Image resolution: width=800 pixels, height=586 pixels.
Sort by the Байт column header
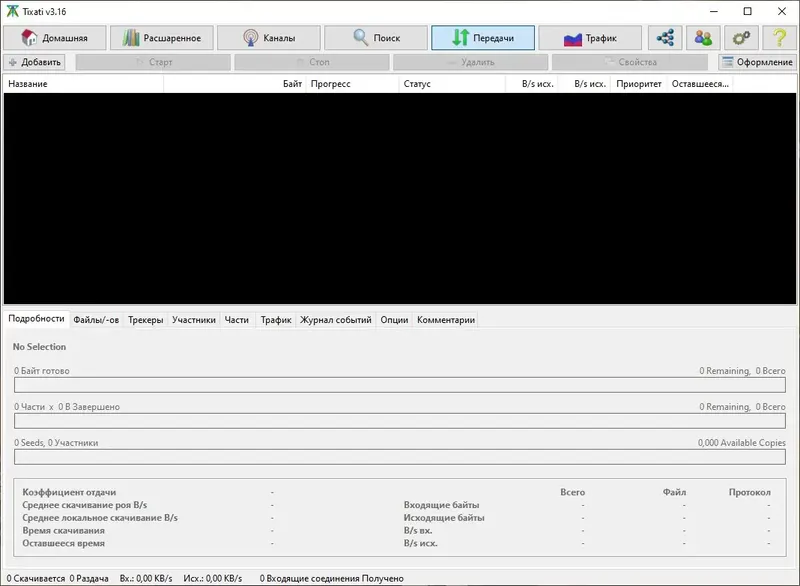[235, 84]
